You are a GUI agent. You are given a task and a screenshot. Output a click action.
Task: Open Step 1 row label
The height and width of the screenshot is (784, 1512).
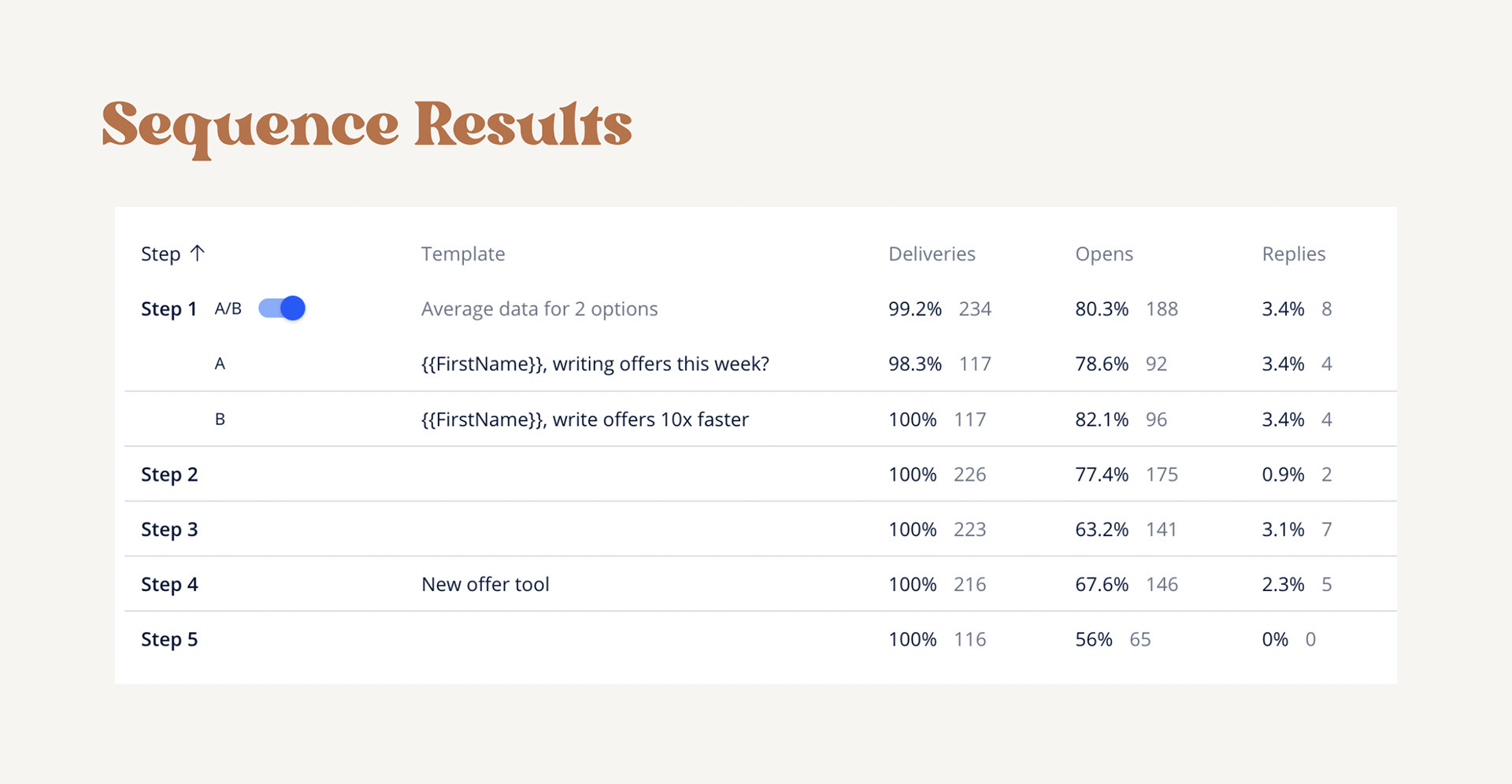[x=169, y=309]
